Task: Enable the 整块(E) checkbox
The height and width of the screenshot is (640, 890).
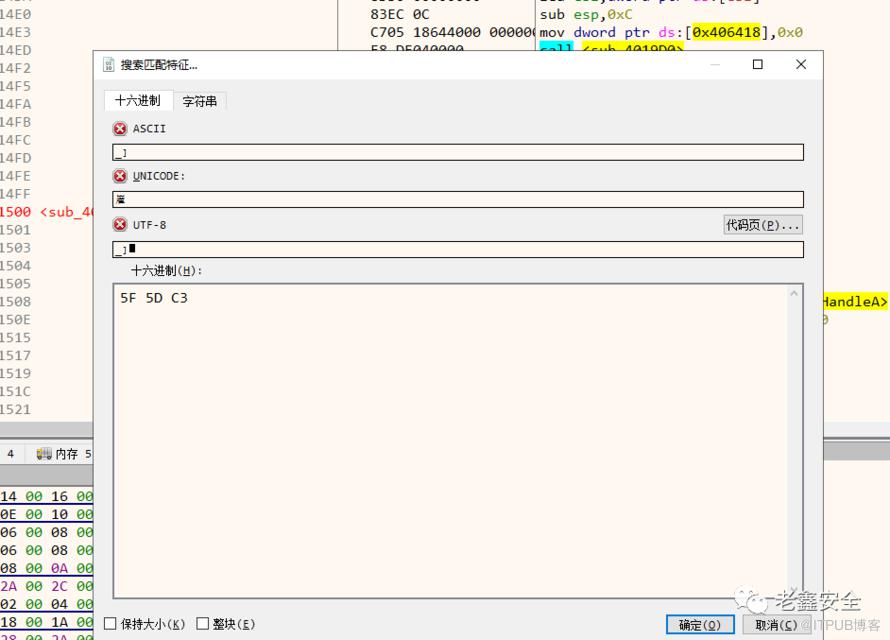Action: [203, 624]
